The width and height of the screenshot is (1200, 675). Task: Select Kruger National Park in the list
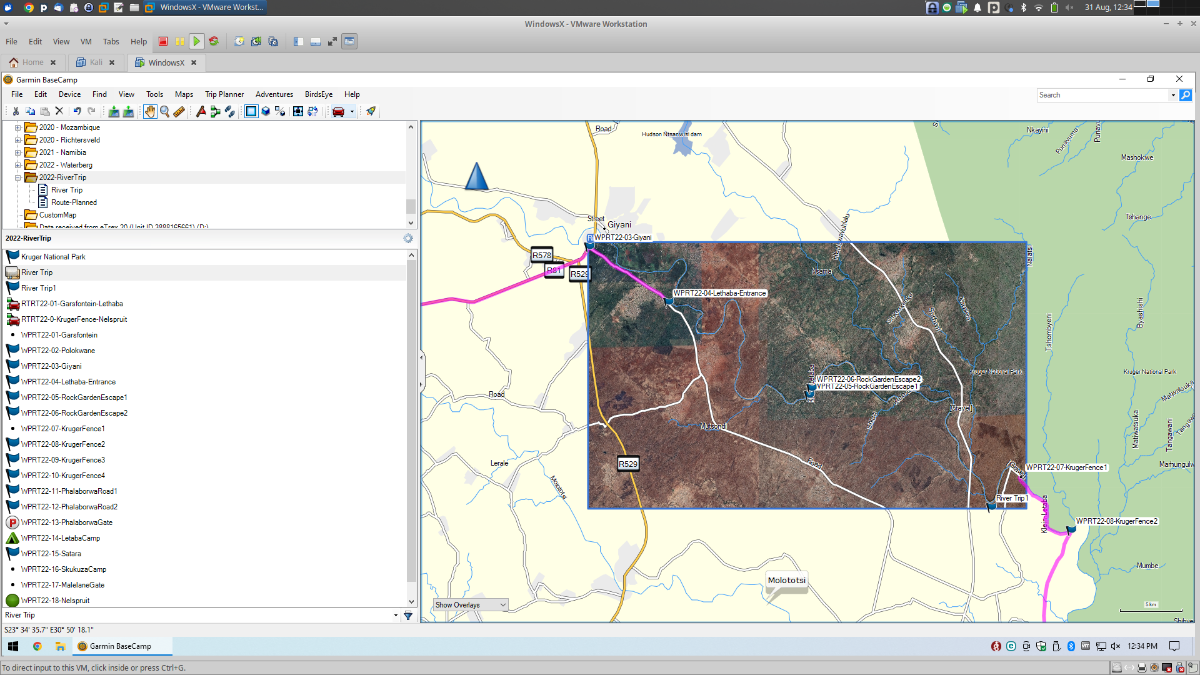53,257
